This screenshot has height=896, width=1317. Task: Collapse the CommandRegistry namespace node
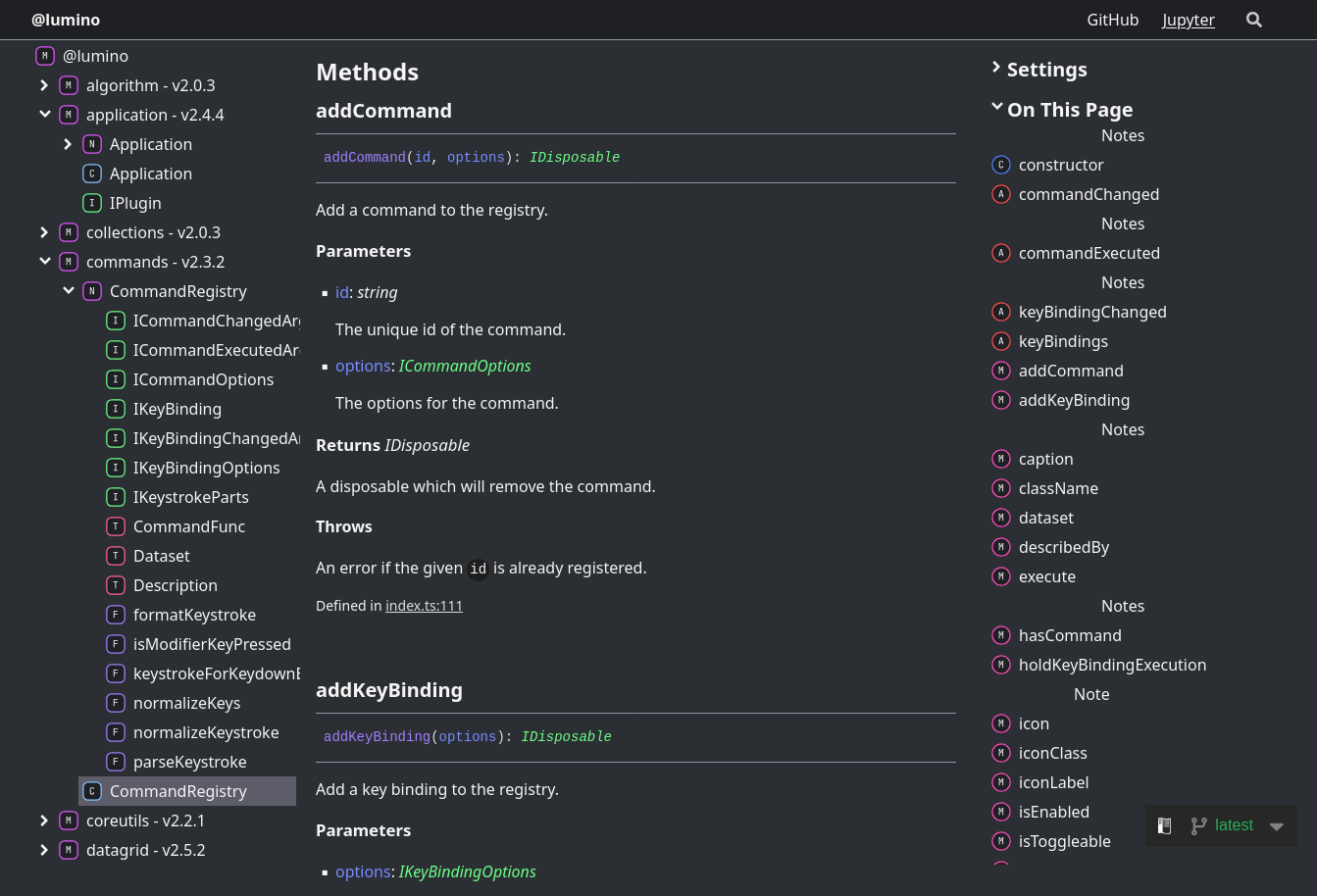click(x=68, y=291)
